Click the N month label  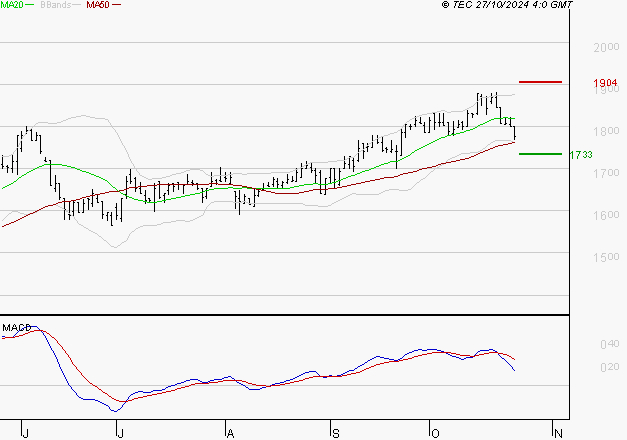click(559, 434)
